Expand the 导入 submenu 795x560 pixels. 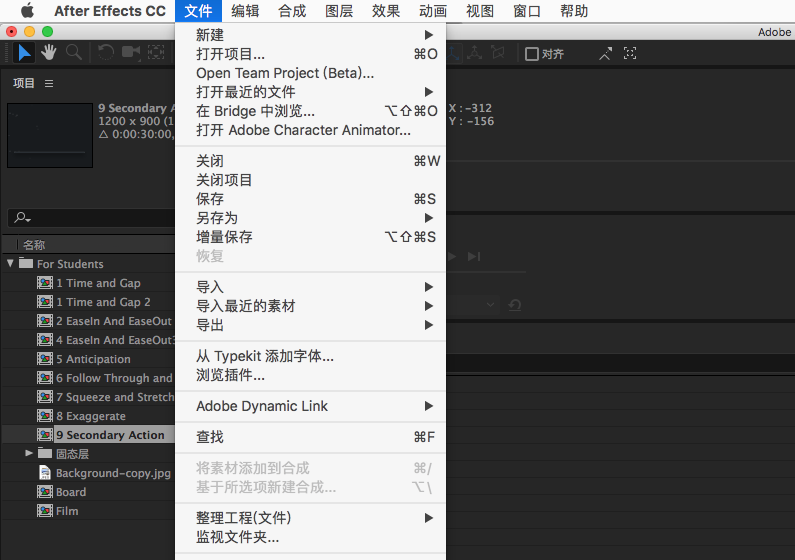coord(310,287)
